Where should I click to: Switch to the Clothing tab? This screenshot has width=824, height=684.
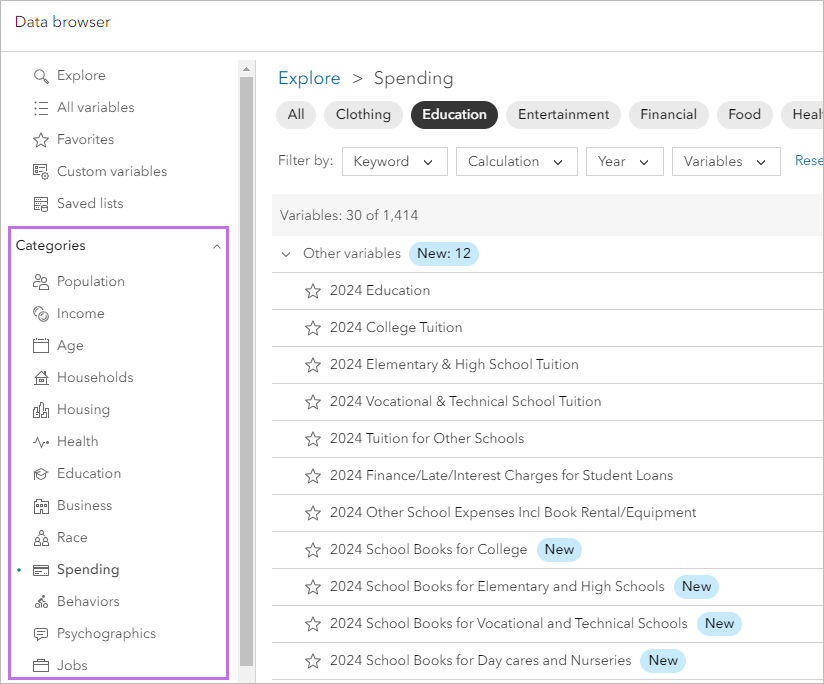click(x=362, y=114)
